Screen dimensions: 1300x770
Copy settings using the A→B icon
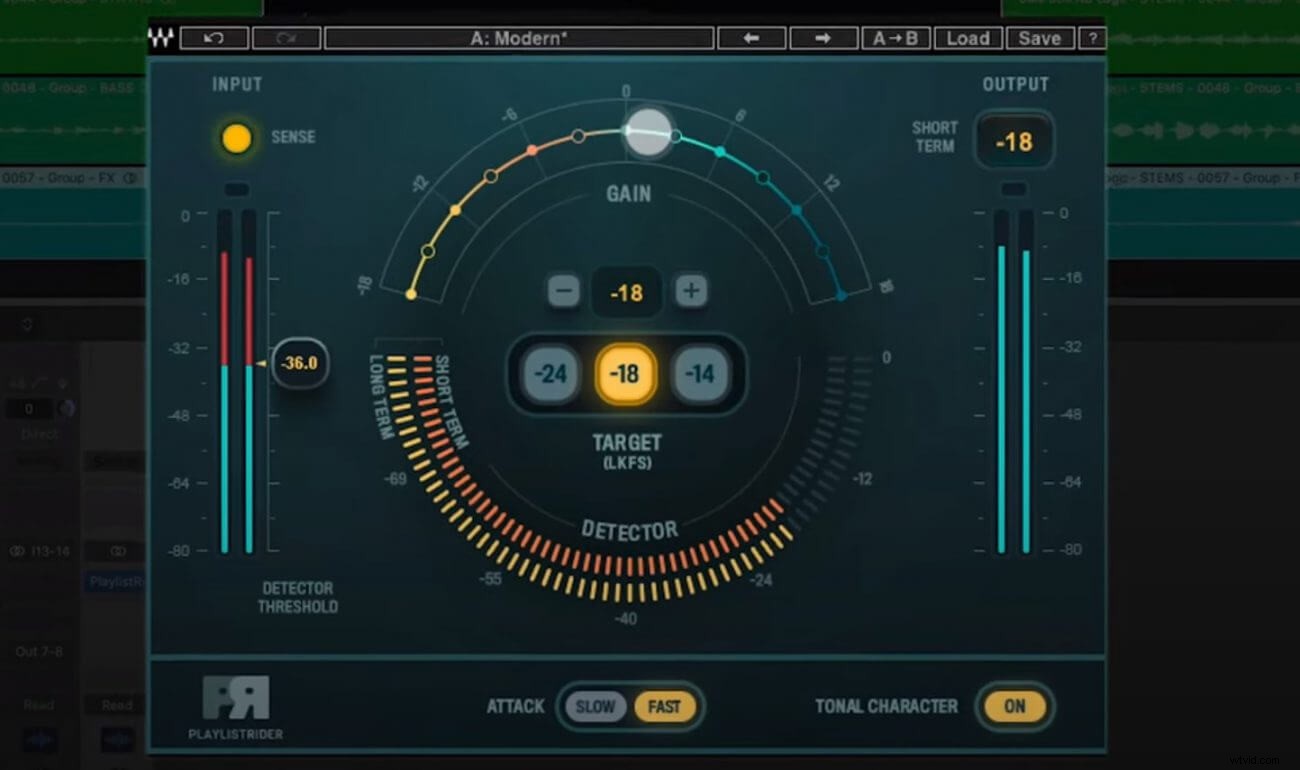pos(896,38)
